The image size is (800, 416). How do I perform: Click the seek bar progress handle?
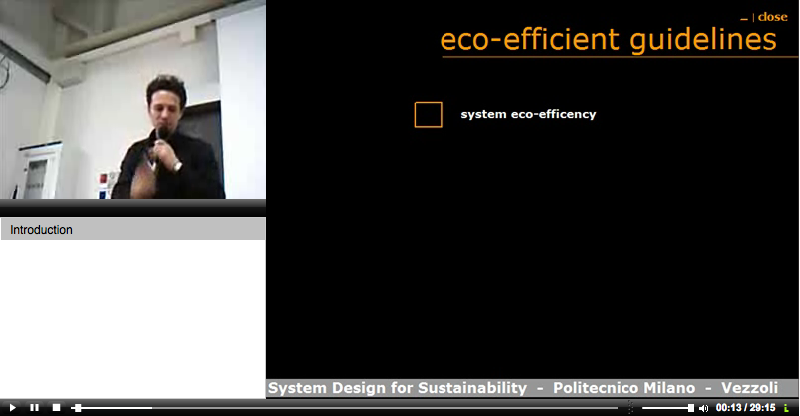(x=78, y=408)
